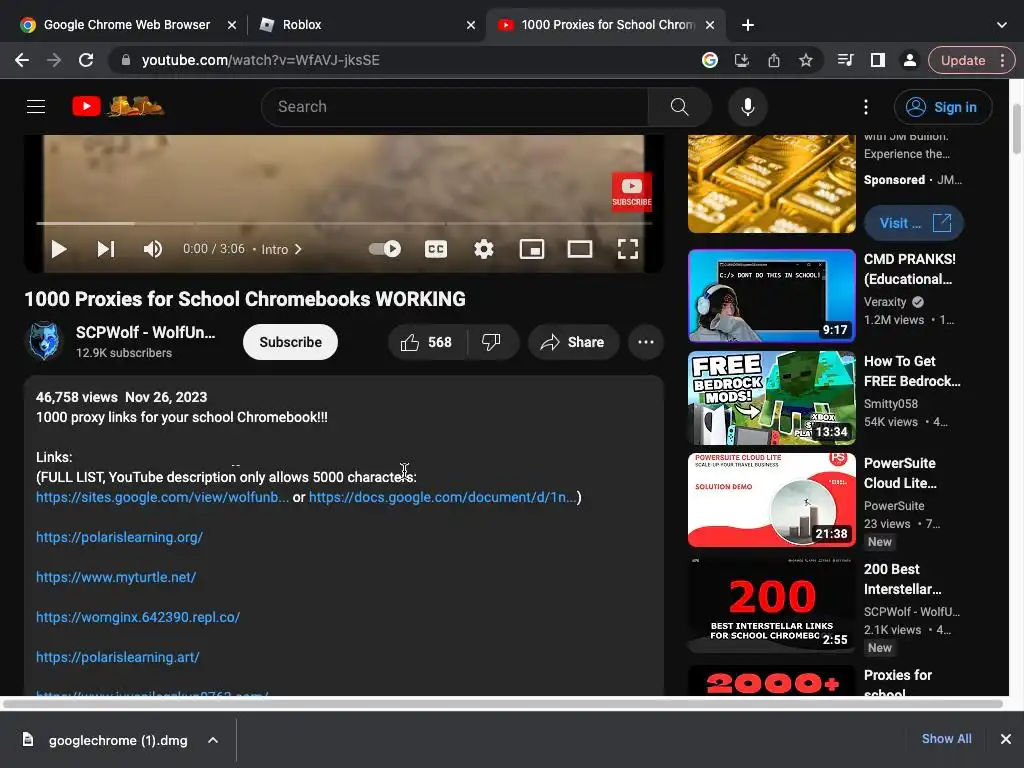The height and width of the screenshot is (768, 1024).
Task: Click the youtube.com address bar URL
Action: 261,60
